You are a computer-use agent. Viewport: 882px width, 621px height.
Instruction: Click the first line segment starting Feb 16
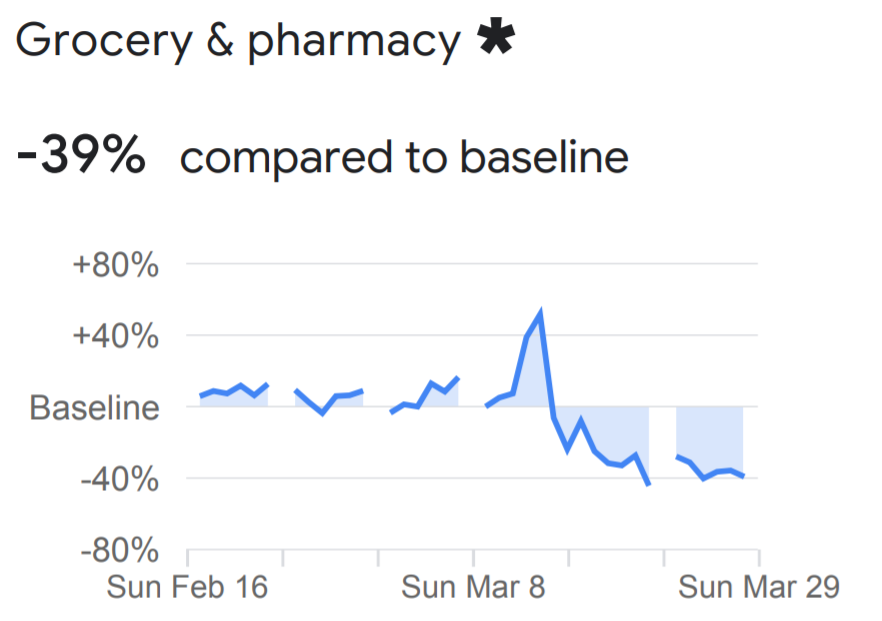pyautogui.click(x=234, y=390)
